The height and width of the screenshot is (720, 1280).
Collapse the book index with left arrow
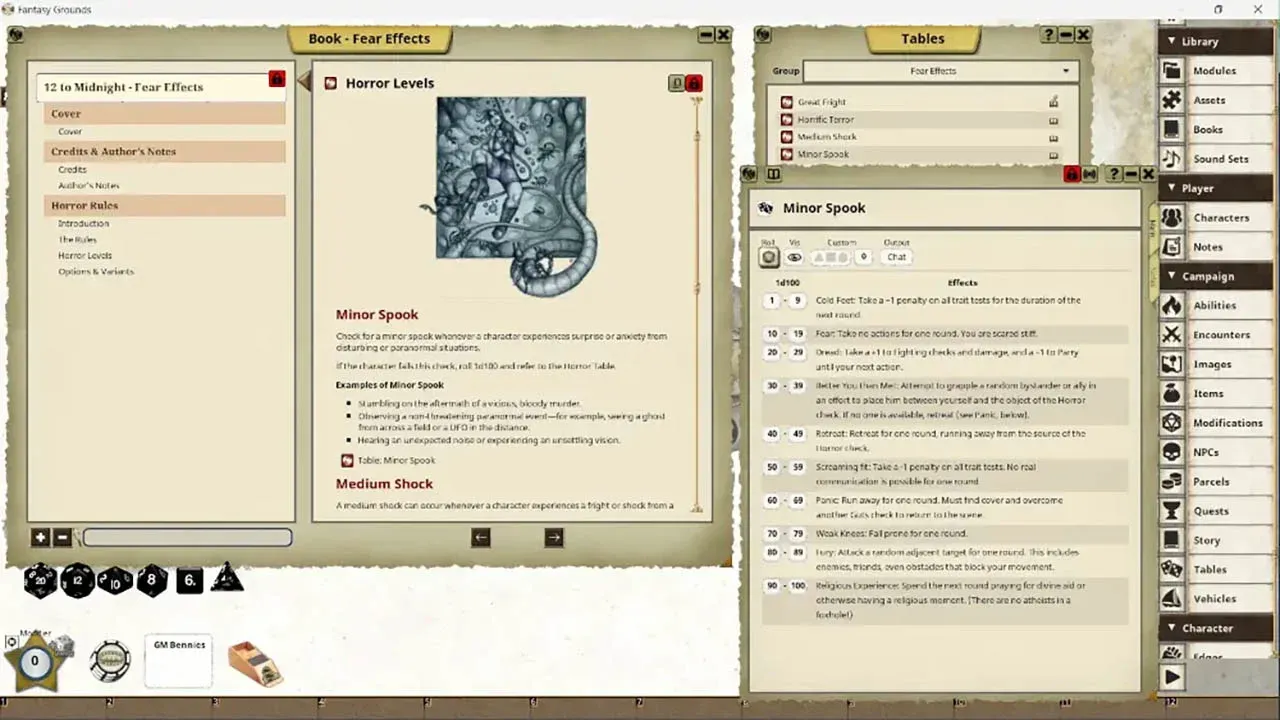pyautogui.click(x=304, y=80)
